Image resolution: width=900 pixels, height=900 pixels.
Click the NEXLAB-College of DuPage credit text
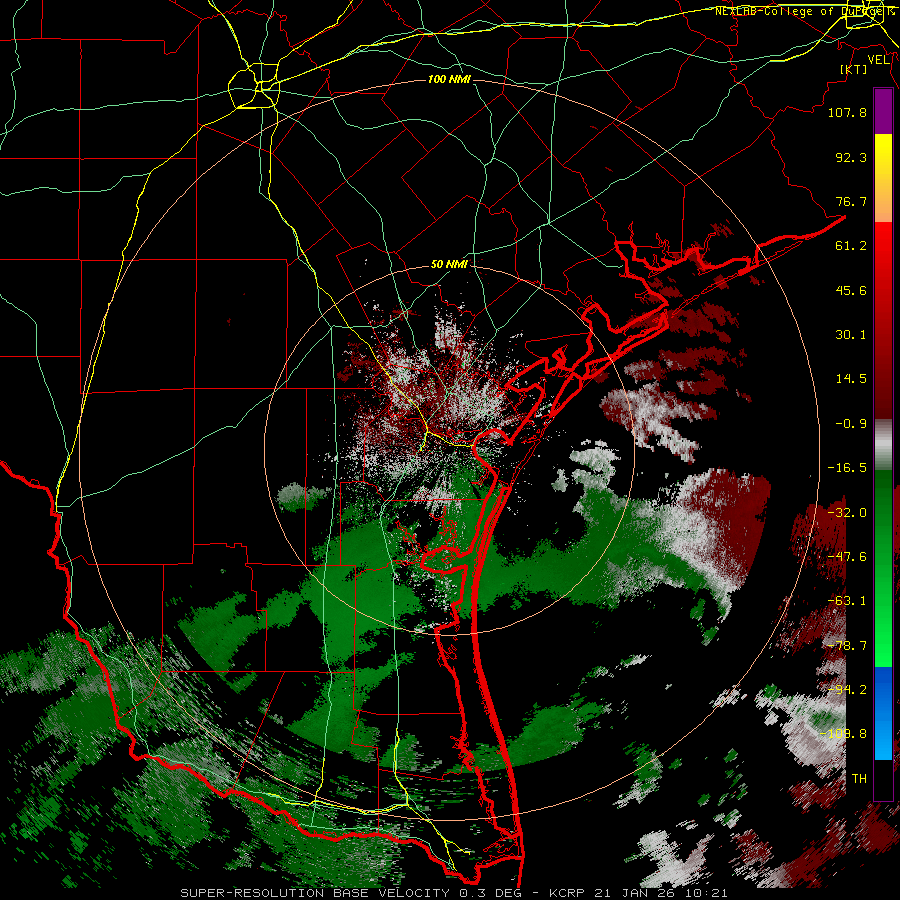[804, 11]
